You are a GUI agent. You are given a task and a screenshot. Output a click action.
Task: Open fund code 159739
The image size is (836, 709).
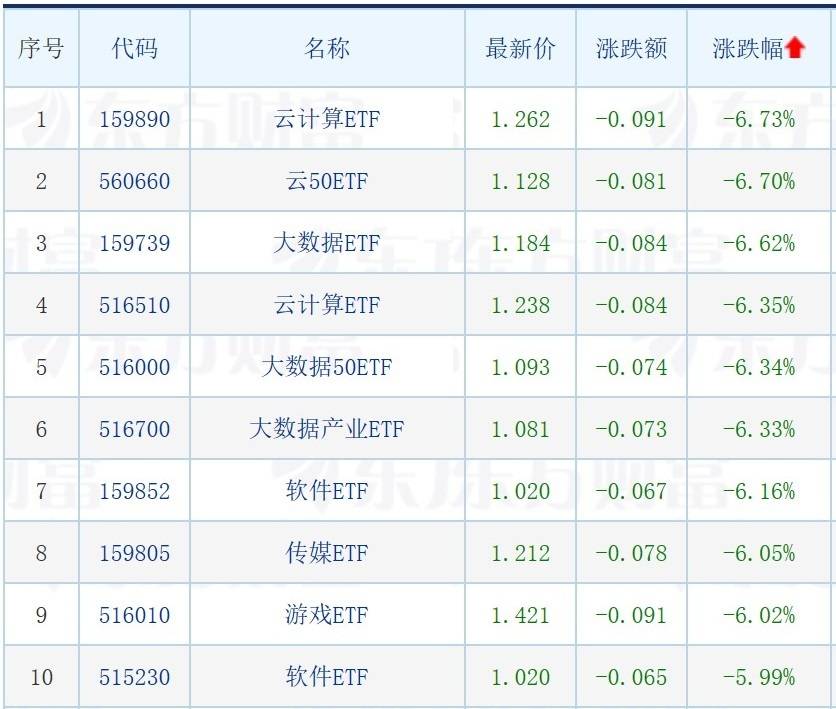(134, 243)
